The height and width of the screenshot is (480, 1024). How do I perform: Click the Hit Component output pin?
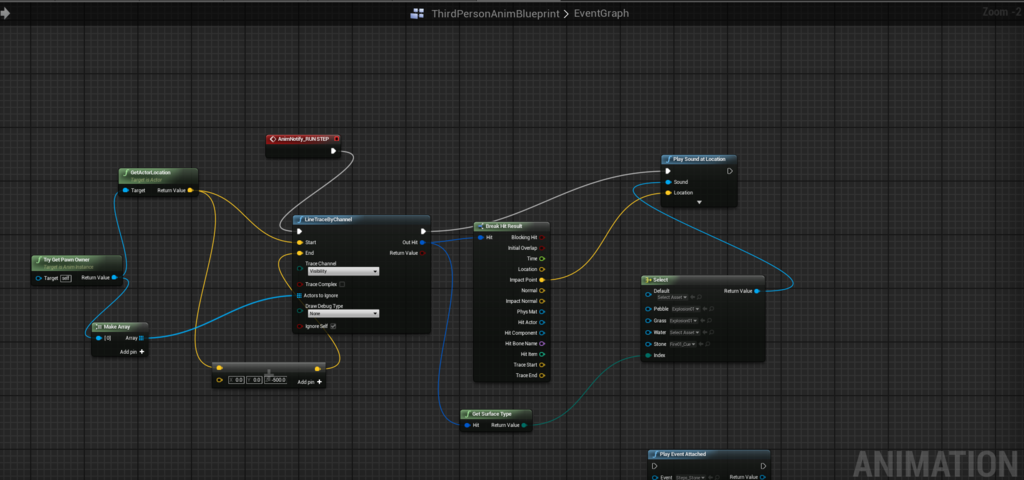[542, 333]
